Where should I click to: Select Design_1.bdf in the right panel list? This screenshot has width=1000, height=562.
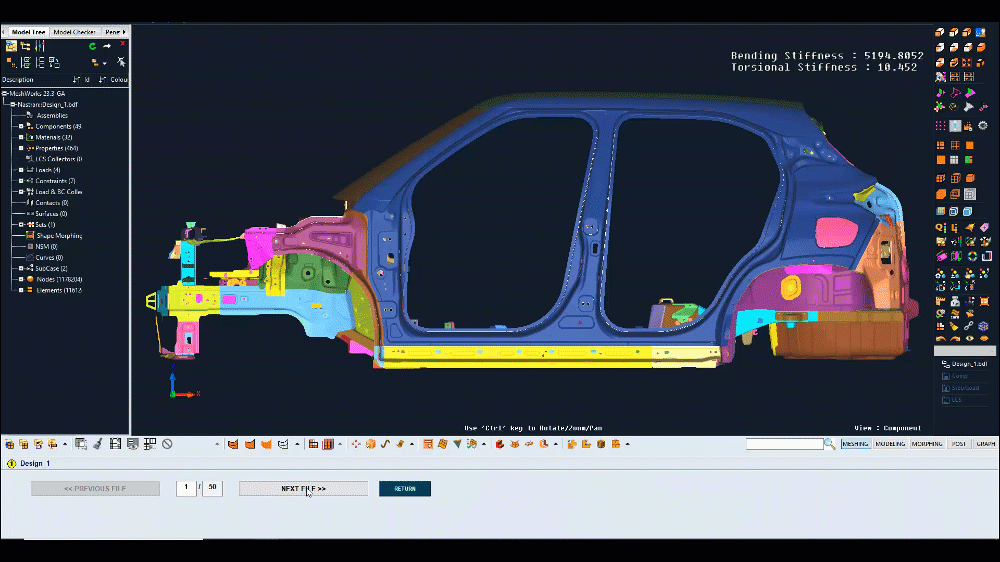[x=966, y=364]
